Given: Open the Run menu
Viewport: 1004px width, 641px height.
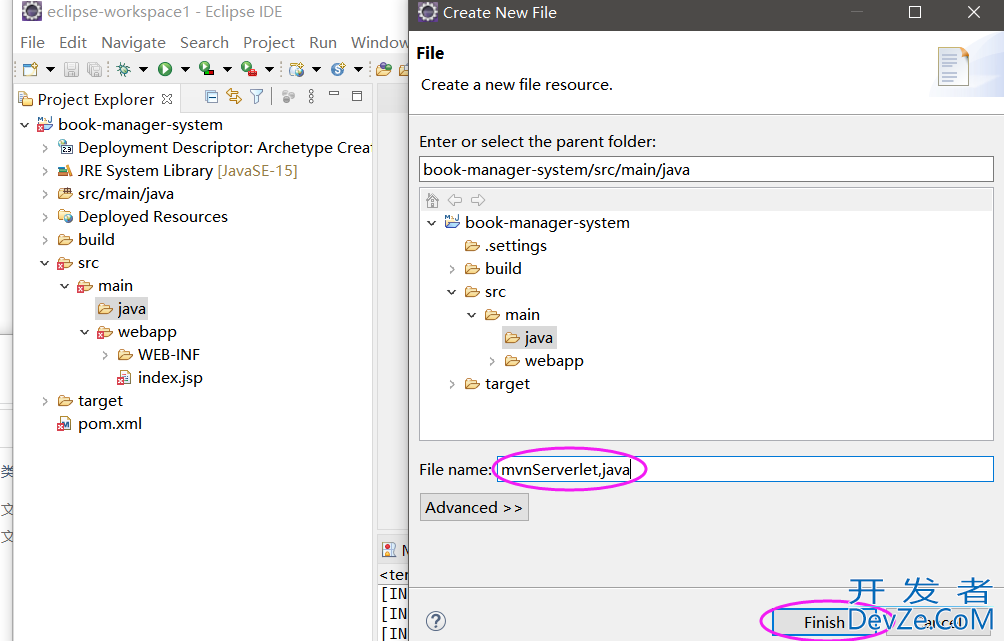Looking at the screenshot, I should (323, 42).
